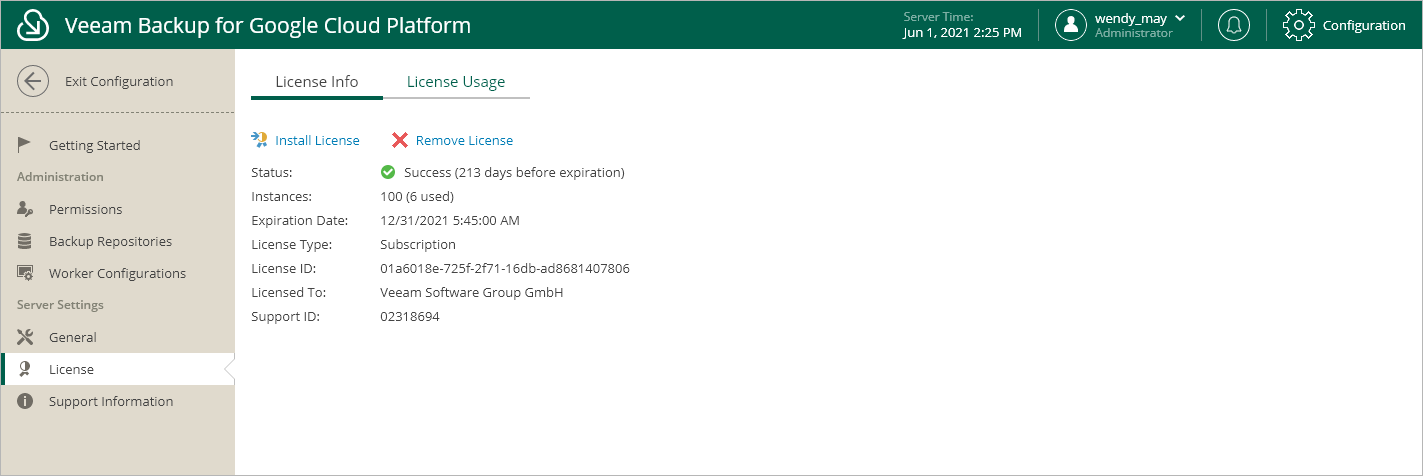1423x476 pixels.
Task: Click the Install License link
Action: (317, 141)
